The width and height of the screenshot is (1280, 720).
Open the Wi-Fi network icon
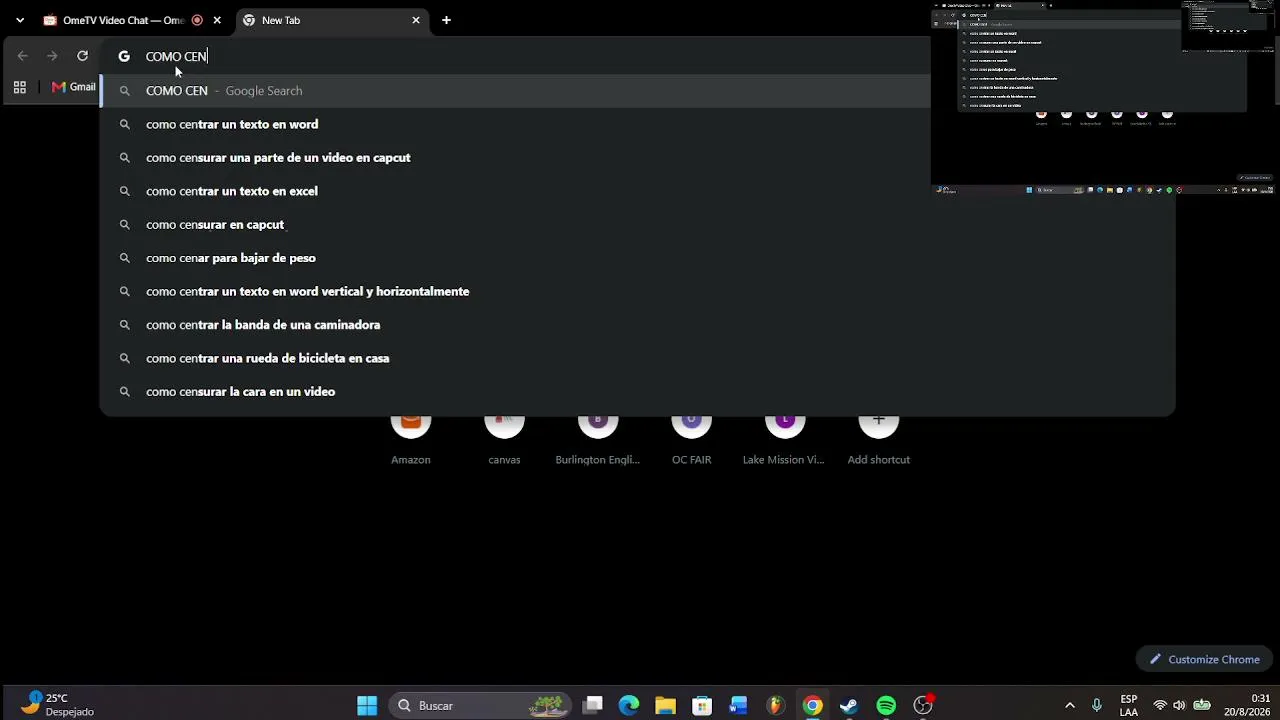(x=1160, y=706)
